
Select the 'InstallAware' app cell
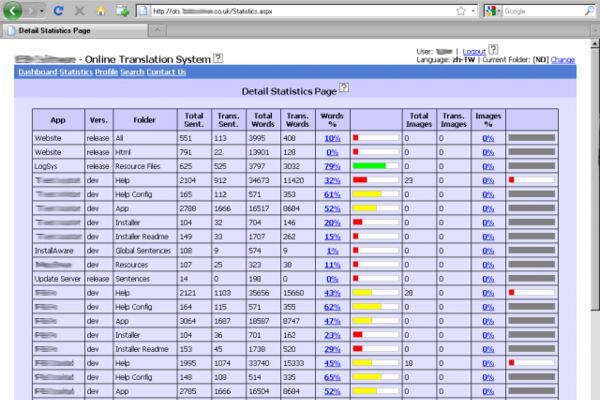(59, 251)
